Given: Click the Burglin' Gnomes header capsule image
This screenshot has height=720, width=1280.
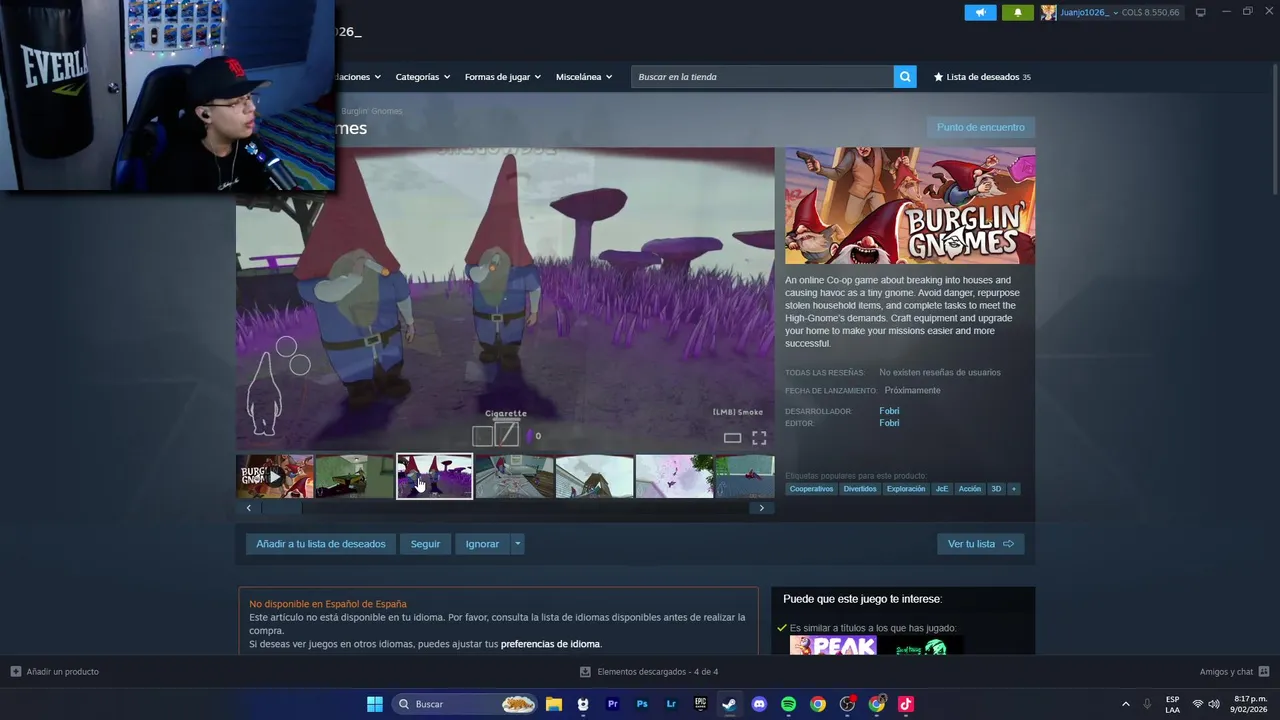Looking at the screenshot, I should 910,206.
